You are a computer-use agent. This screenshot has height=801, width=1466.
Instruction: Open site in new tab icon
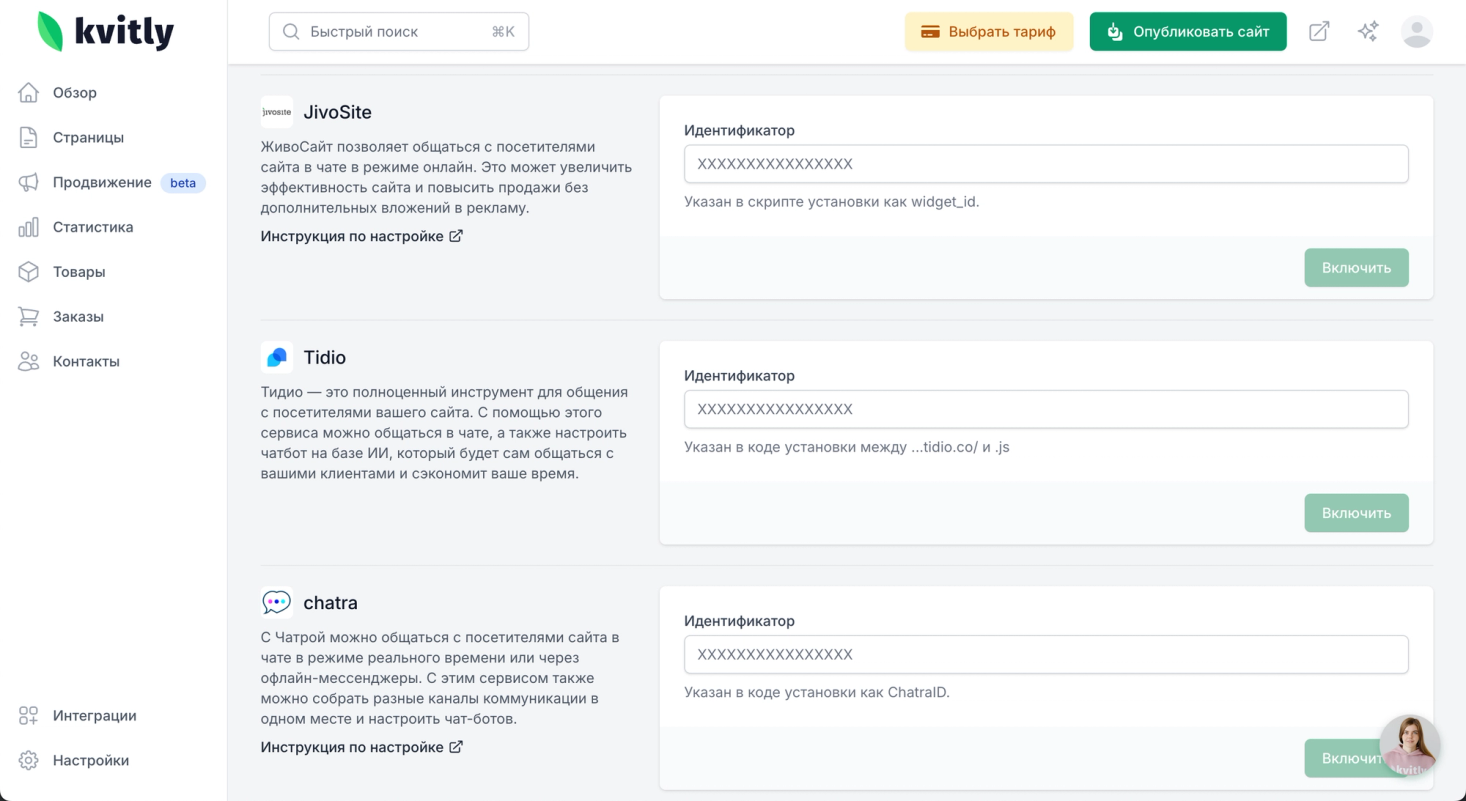(1320, 32)
